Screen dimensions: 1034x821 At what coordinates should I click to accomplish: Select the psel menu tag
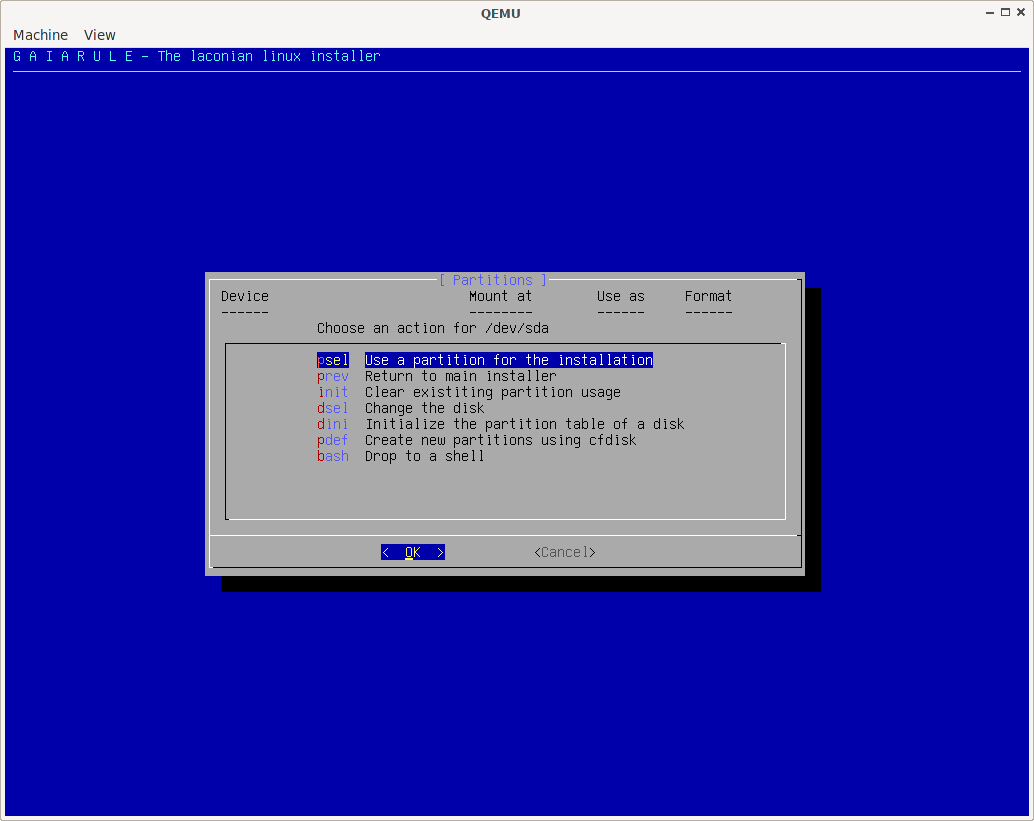pyautogui.click(x=333, y=360)
